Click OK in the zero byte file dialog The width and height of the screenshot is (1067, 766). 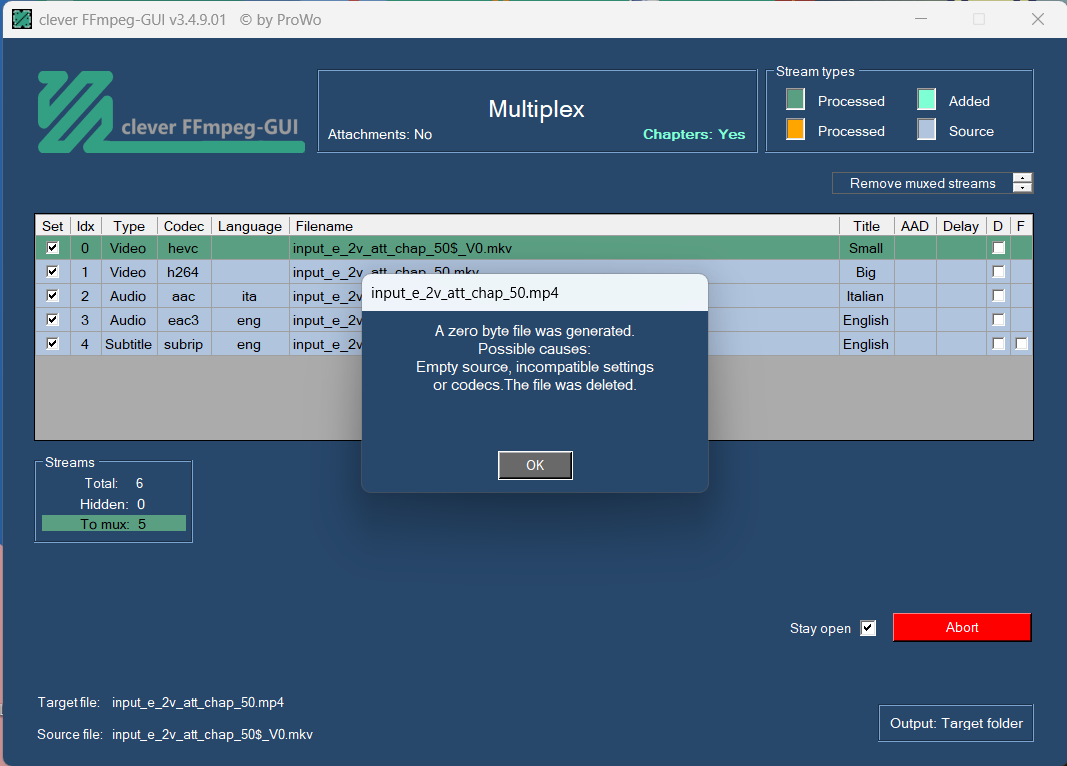click(x=535, y=465)
